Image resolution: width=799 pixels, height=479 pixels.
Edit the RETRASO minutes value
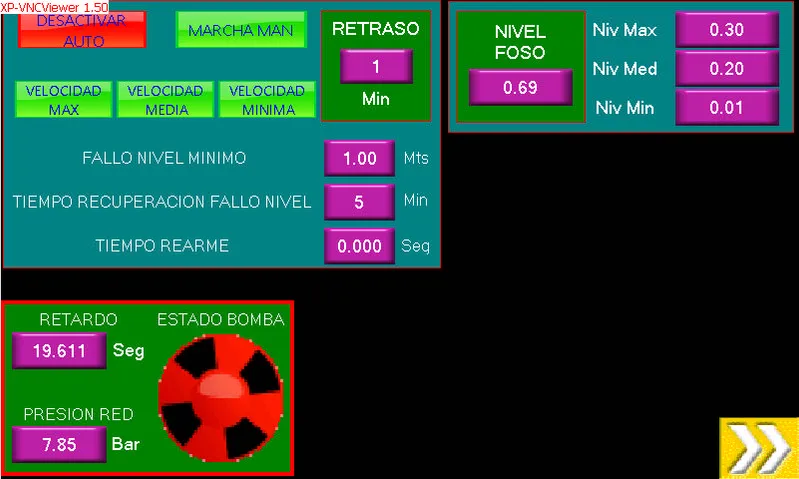point(376,67)
